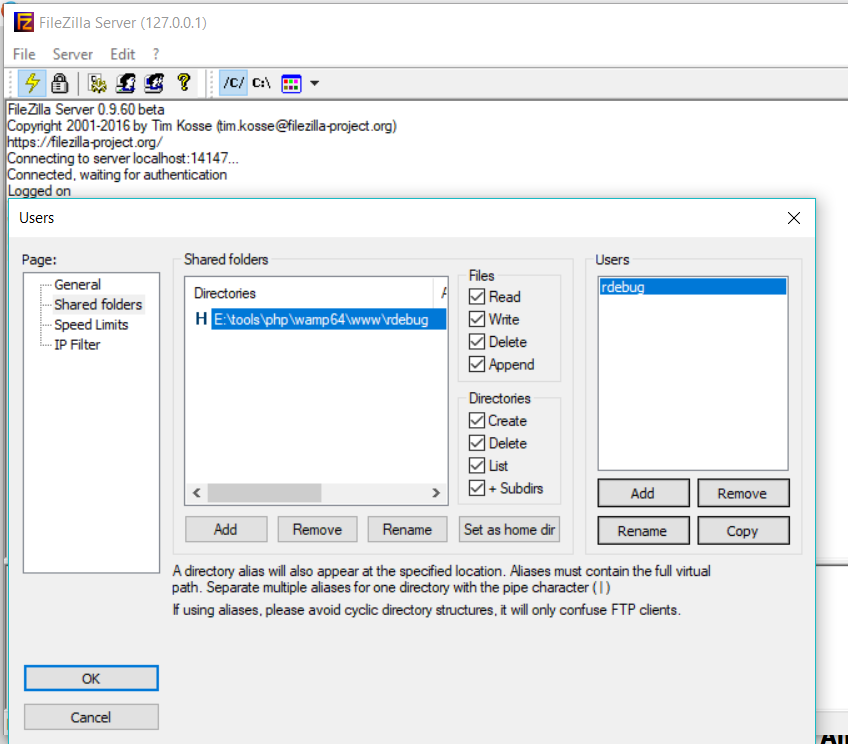Uncheck the Files Append checkbox

[476, 364]
